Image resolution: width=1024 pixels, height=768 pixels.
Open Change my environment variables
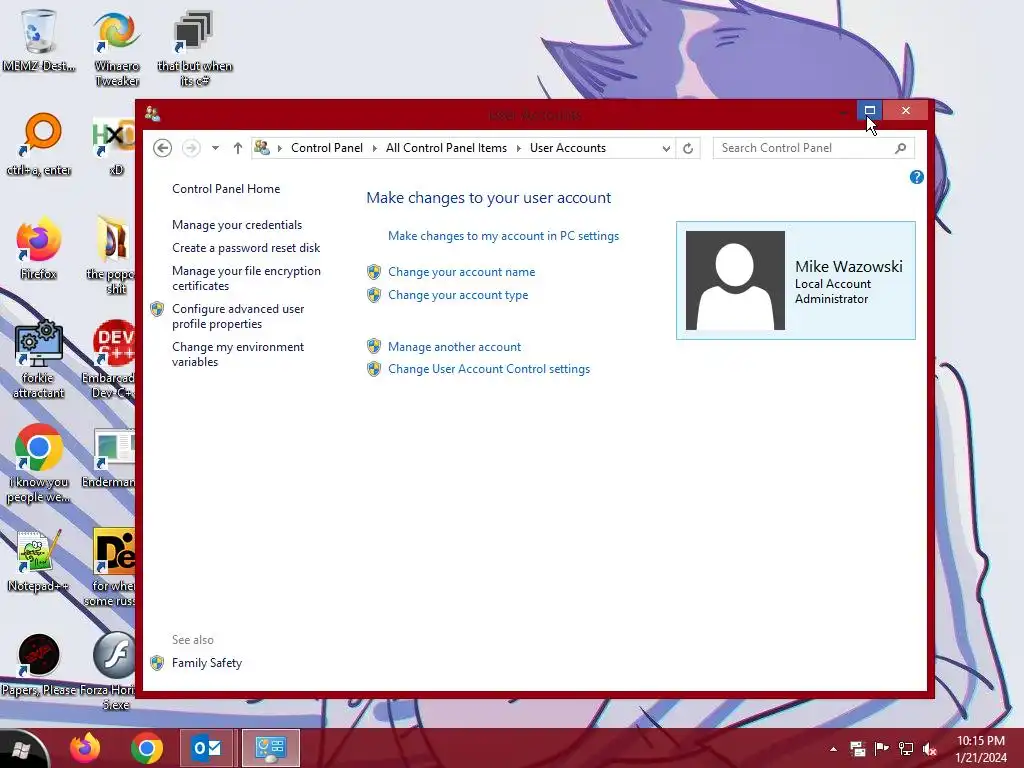[x=238, y=354]
